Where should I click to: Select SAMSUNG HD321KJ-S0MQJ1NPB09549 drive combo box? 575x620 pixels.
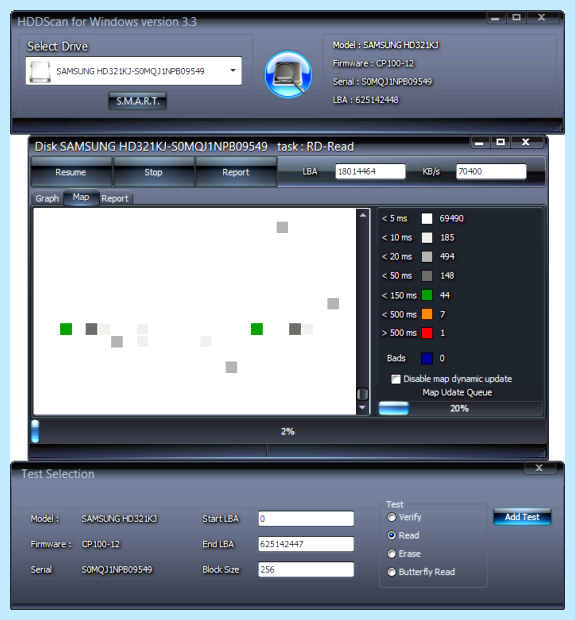pyautogui.click(x=134, y=71)
